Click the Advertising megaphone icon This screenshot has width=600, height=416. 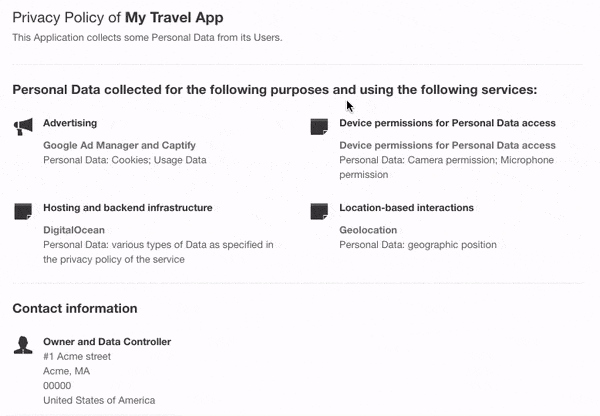(x=23, y=127)
